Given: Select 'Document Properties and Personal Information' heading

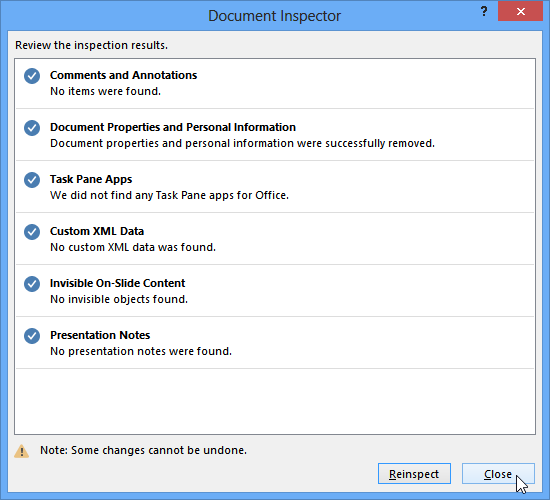Looking at the screenshot, I should (173, 127).
